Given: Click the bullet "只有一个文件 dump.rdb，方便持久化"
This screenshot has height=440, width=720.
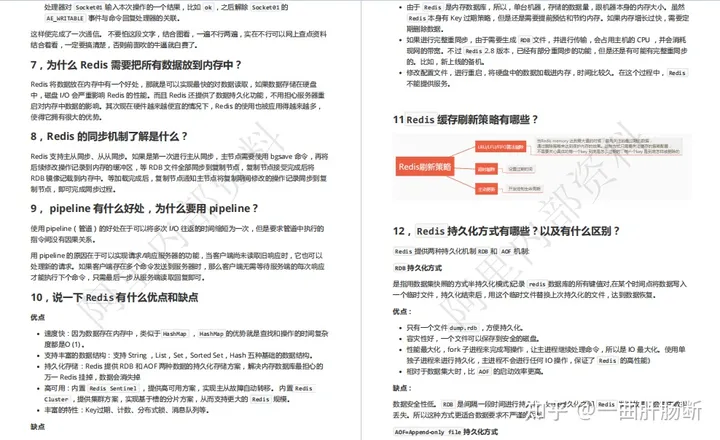Looking at the screenshot, I should click(x=465, y=327).
